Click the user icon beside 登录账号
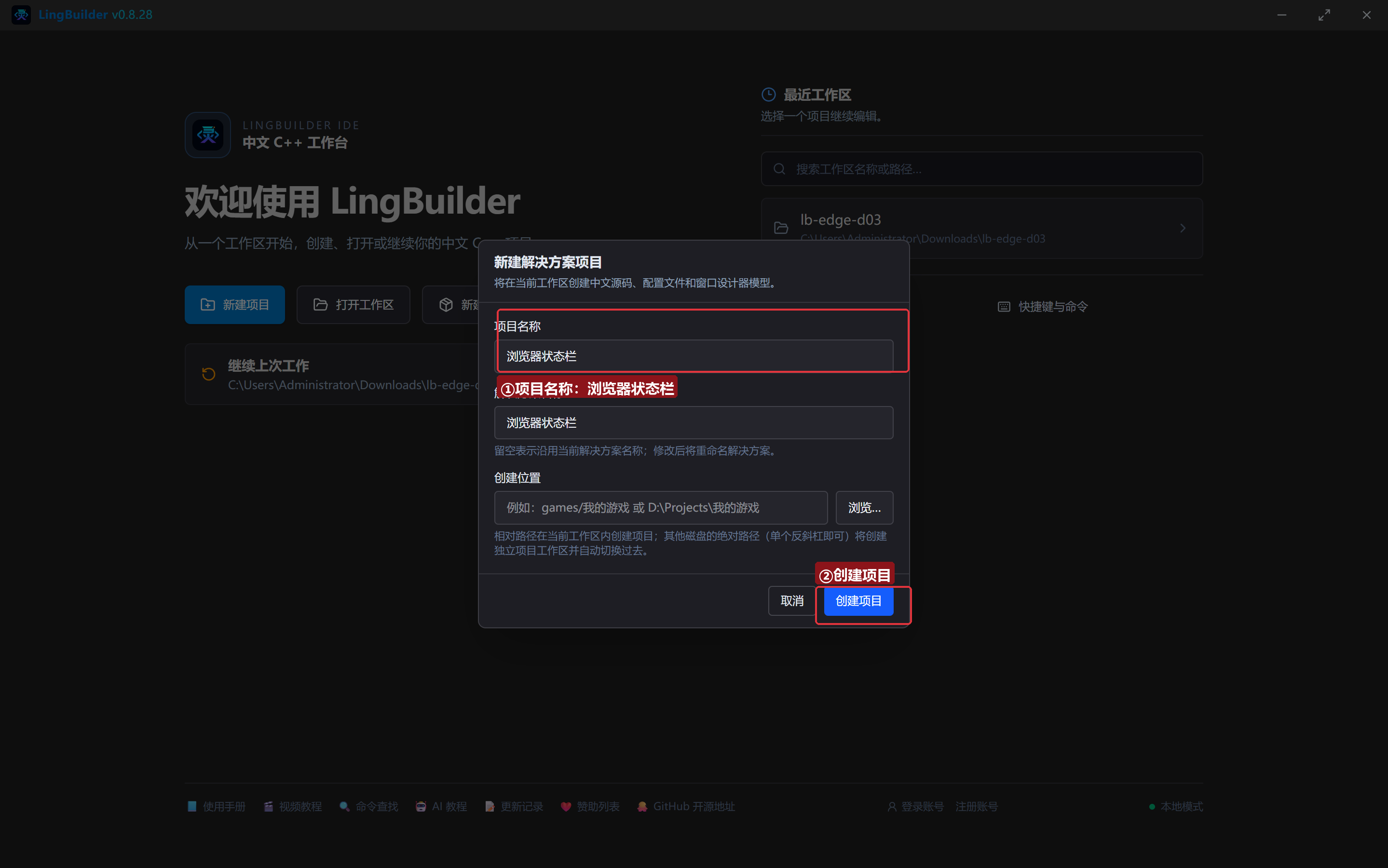1388x868 pixels. [x=892, y=807]
